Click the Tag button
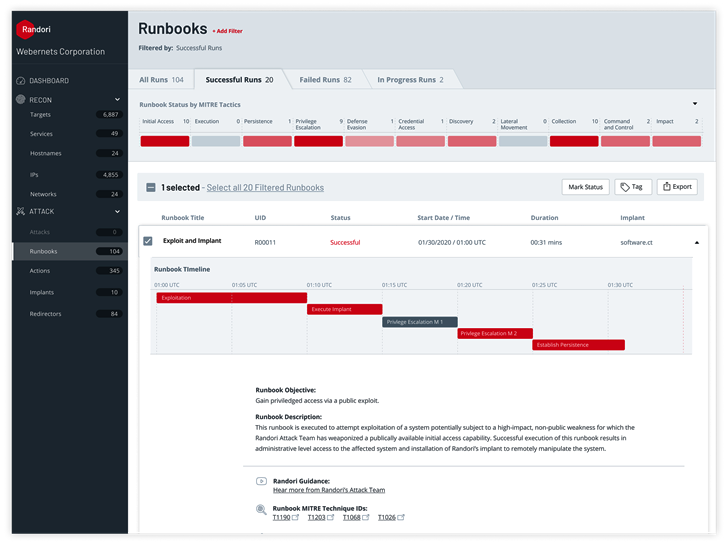The height and width of the screenshot is (543, 727). coord(633,187)
